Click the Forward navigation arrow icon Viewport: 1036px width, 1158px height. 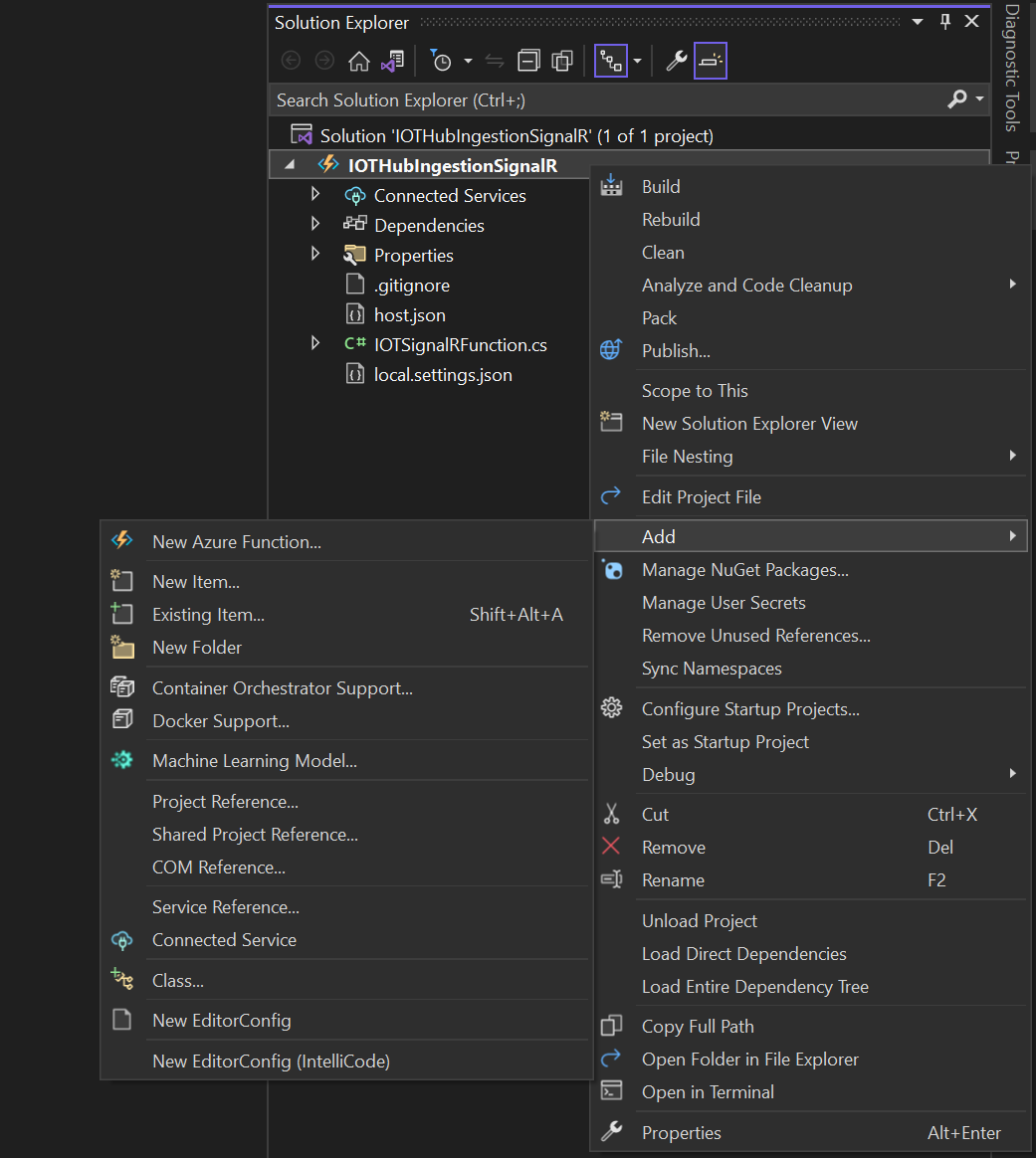point(324,61)
